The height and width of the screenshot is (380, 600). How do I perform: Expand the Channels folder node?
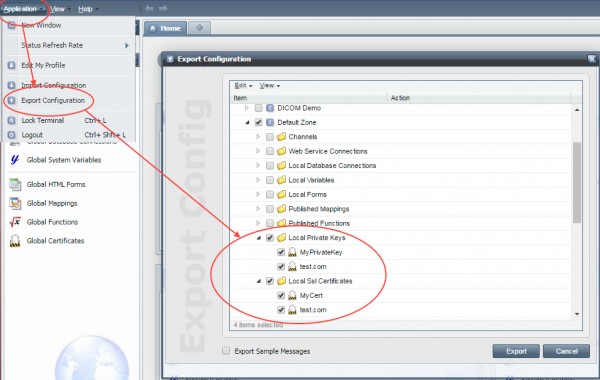pos(258,137)
